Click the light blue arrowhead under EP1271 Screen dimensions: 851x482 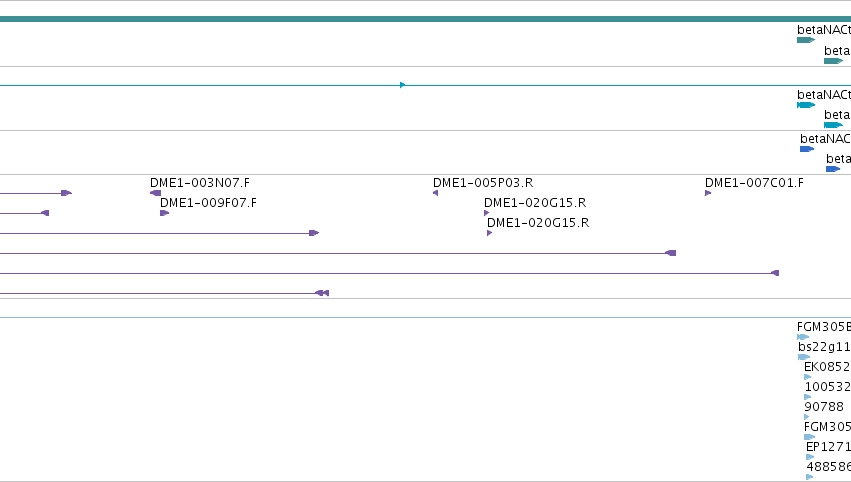810,457
